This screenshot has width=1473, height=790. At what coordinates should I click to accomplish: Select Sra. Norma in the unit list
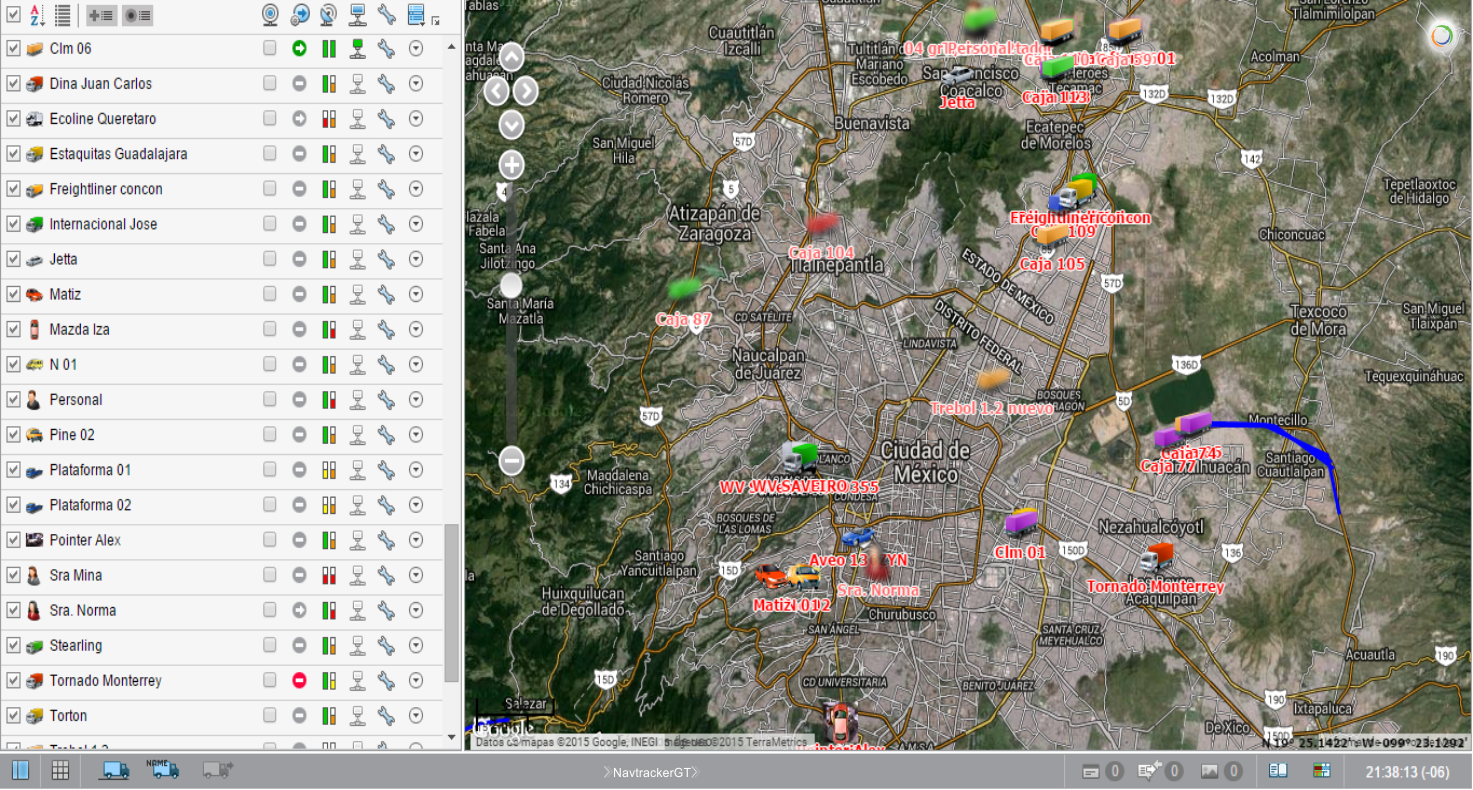point(82,611)
